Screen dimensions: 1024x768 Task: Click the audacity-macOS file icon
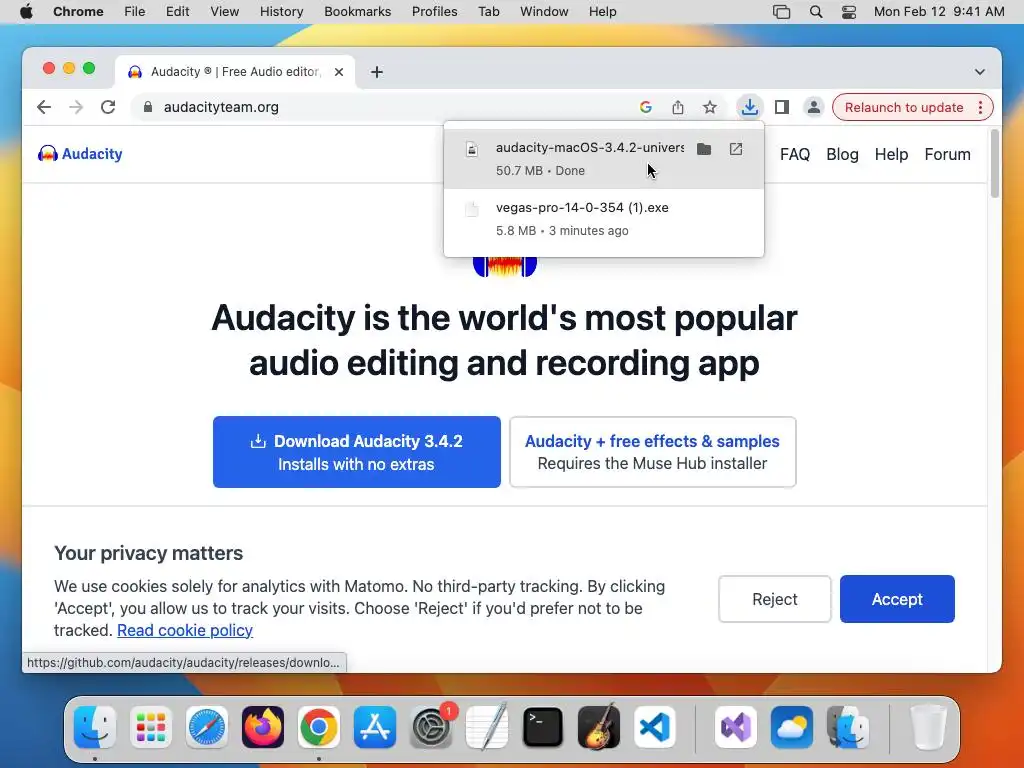472,149
